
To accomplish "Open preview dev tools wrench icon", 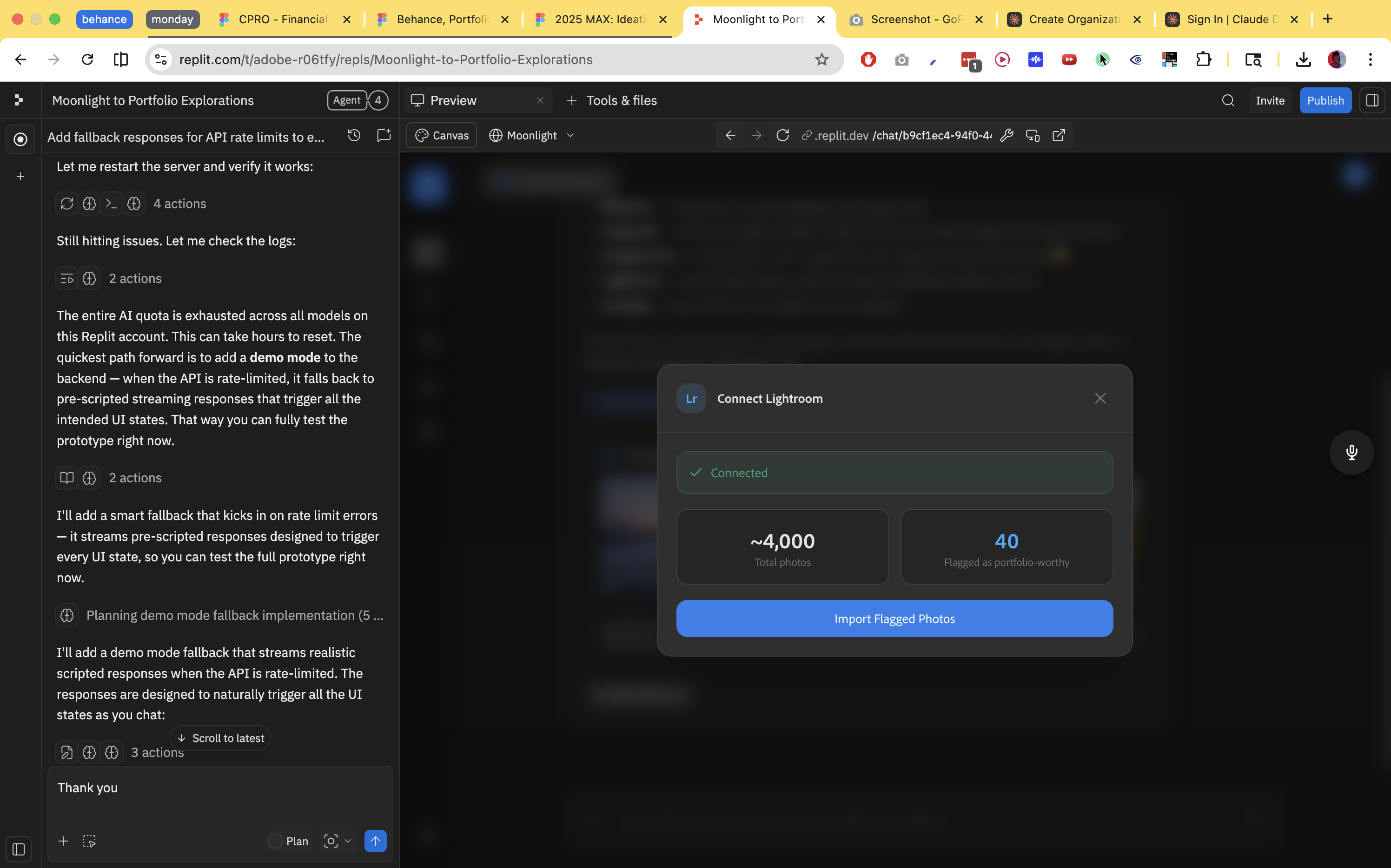I will point(1007,136).
